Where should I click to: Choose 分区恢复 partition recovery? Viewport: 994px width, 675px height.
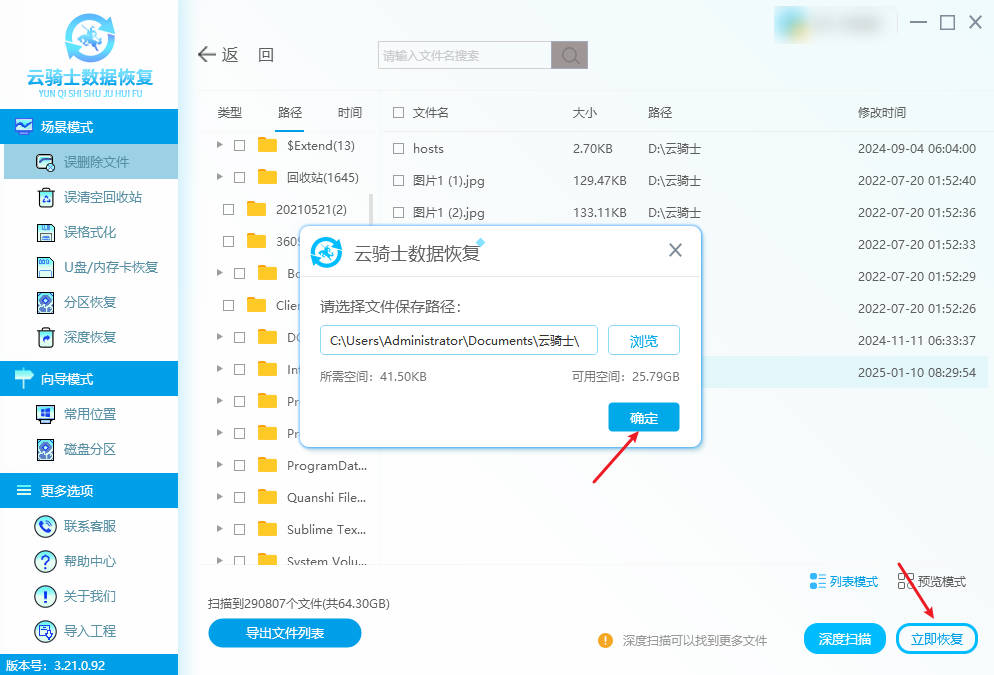point(45,302)
